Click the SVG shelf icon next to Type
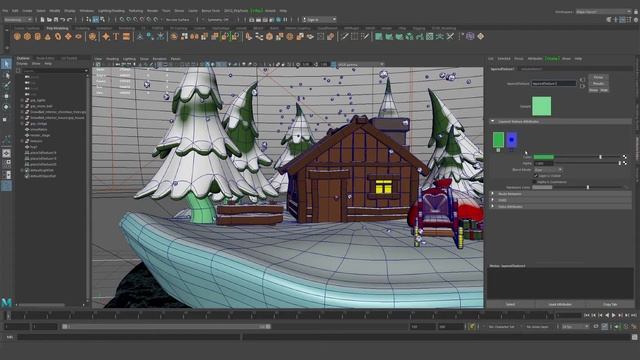 (x=126, y=36)
